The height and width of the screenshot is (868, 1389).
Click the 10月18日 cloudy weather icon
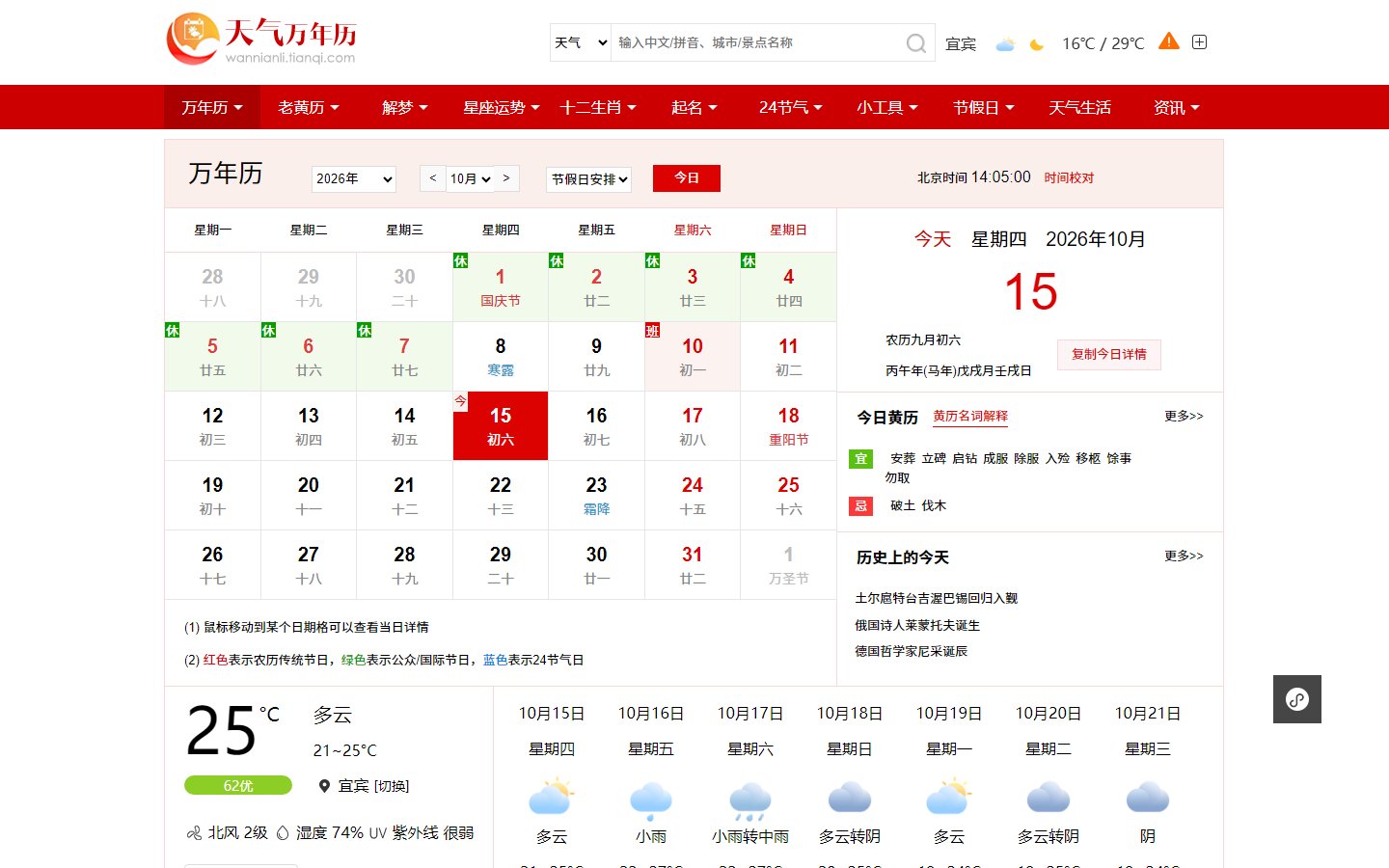click(x=850, y=798)
